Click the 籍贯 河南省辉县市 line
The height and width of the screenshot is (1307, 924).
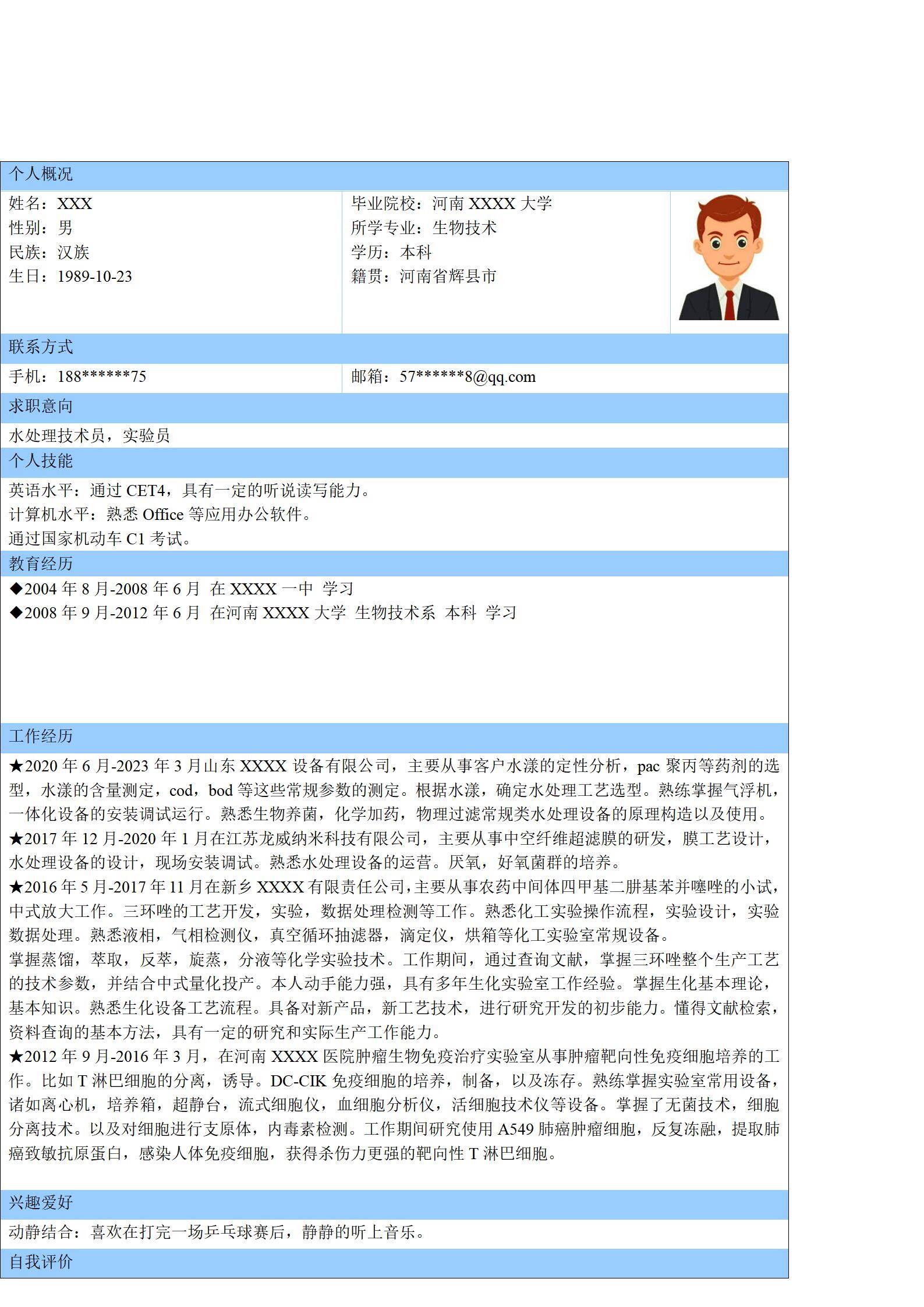click(423, 276)
